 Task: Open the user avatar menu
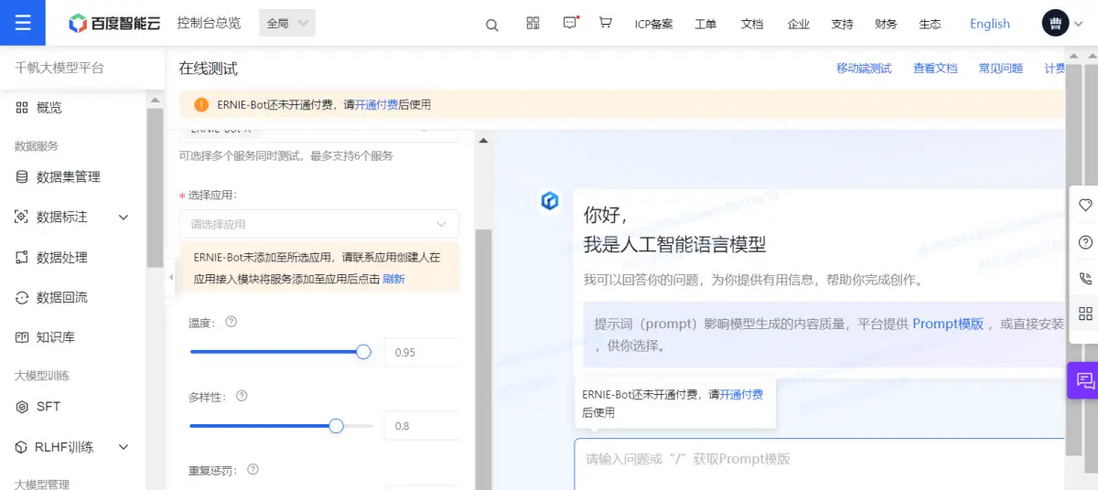pos(1055,23)
